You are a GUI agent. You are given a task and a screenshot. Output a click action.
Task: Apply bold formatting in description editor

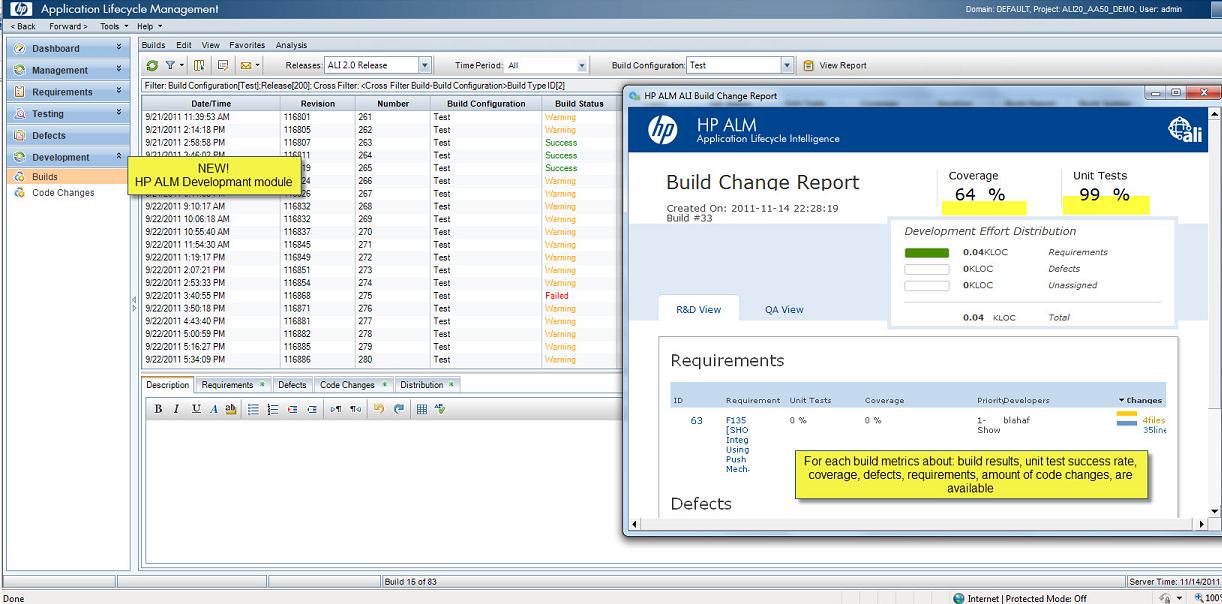158,409
